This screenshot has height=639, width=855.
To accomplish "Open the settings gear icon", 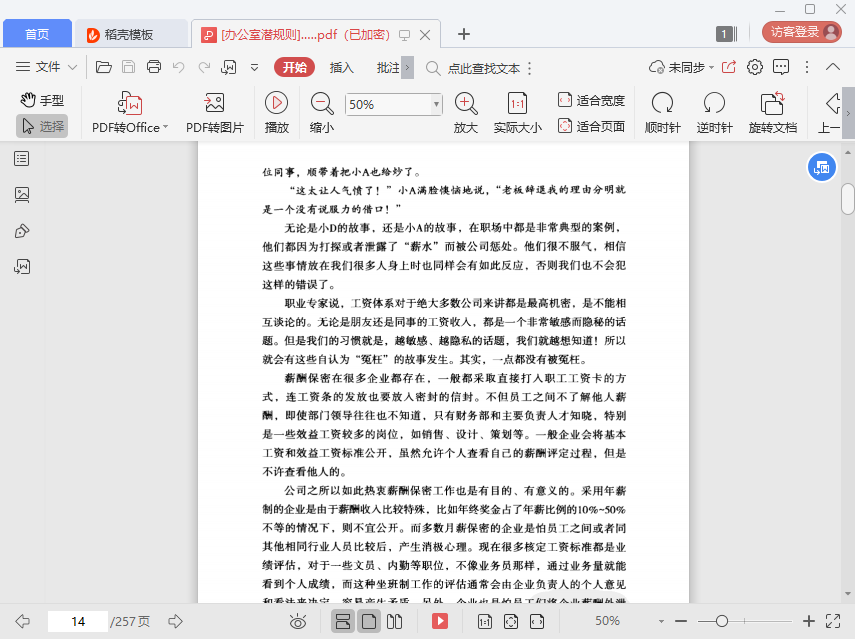I will click(x=755, y=67).
